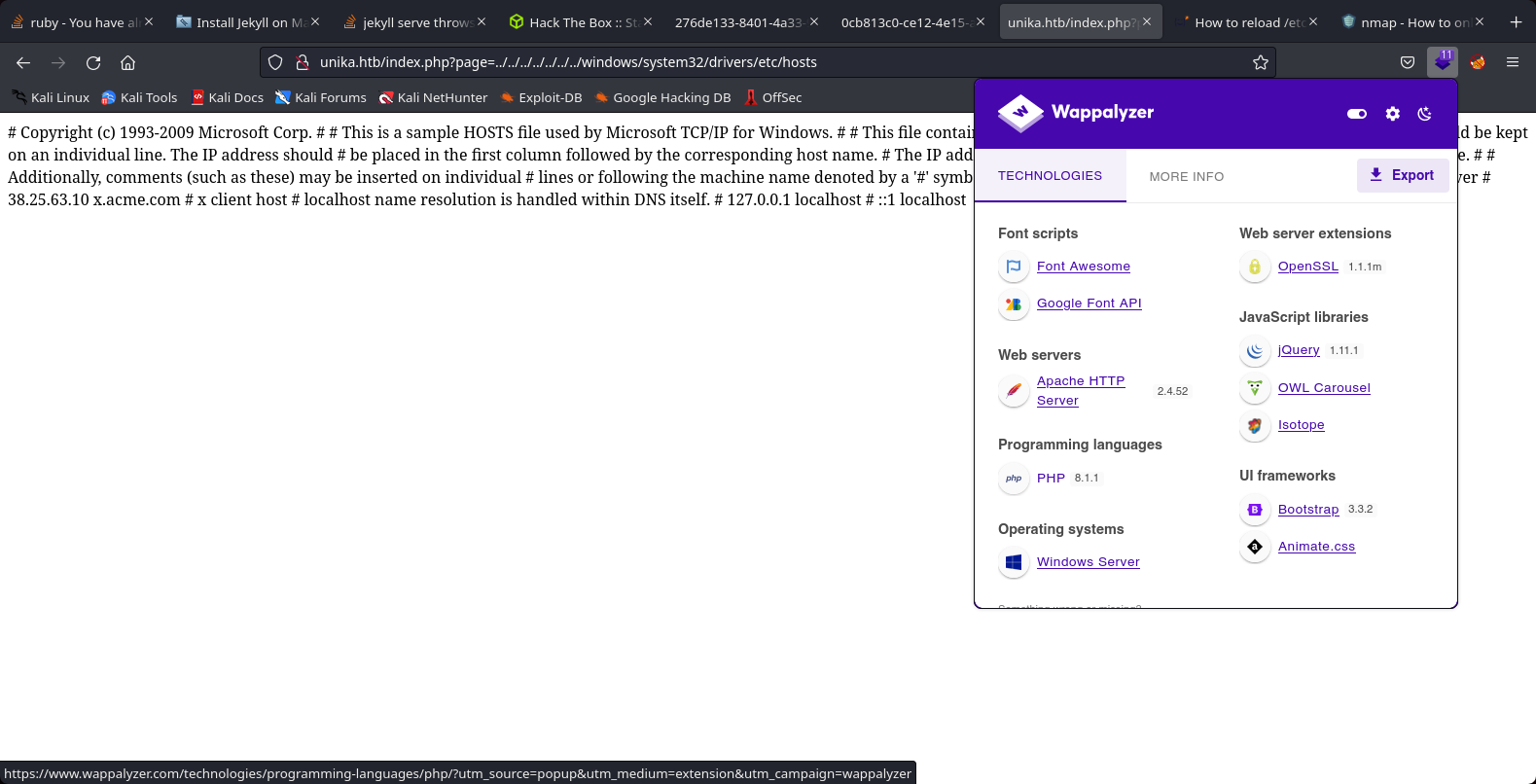Click the OWL Carousel icon
Screen dimensions: 1536x784
point(1255,388)
